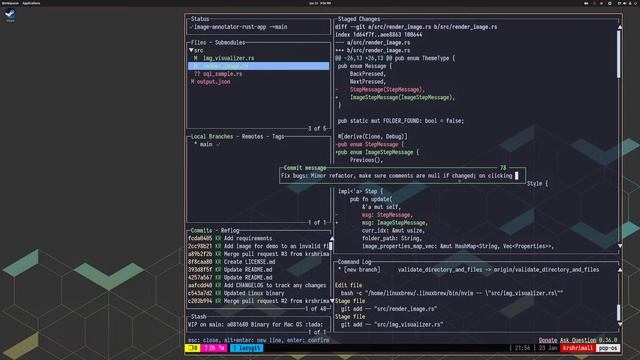This screenshot has height=360, width=640.
Task: Select the yellow tmux session indicator
Action: (192, 348)
